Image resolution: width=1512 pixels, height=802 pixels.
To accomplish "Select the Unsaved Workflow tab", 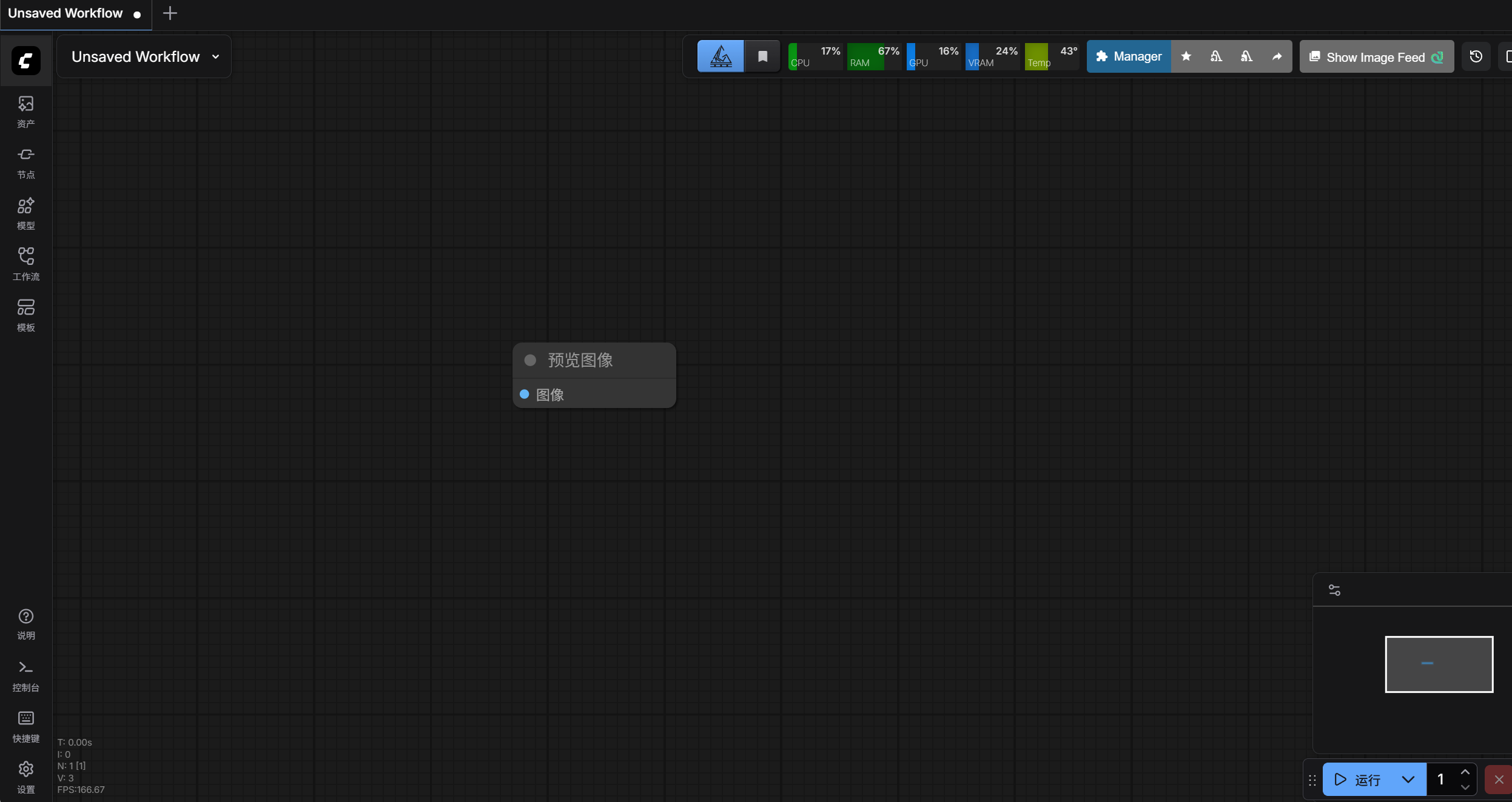I will (x=66, y=13).
